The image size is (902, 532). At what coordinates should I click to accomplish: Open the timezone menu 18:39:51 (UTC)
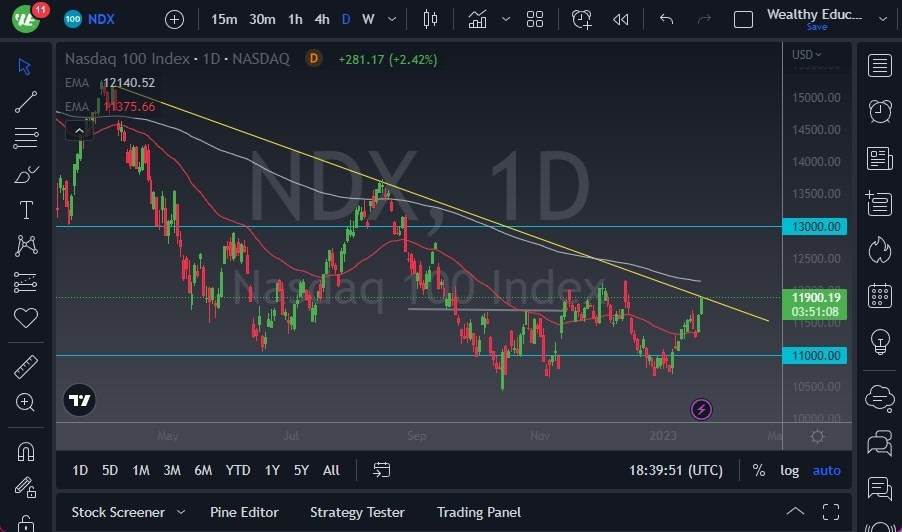click(x=675, y=470)
